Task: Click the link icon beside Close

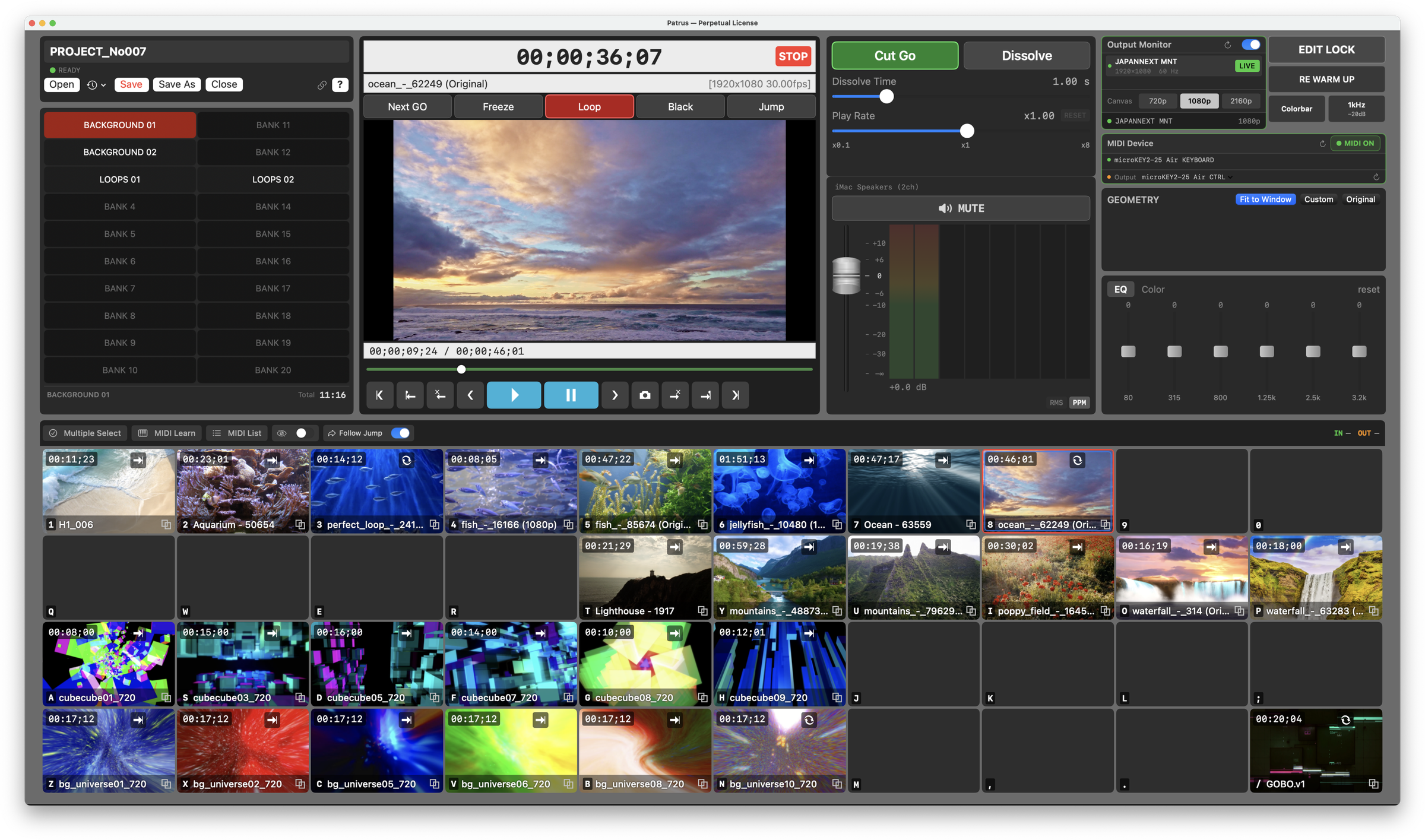Action: tap(322, 85)
